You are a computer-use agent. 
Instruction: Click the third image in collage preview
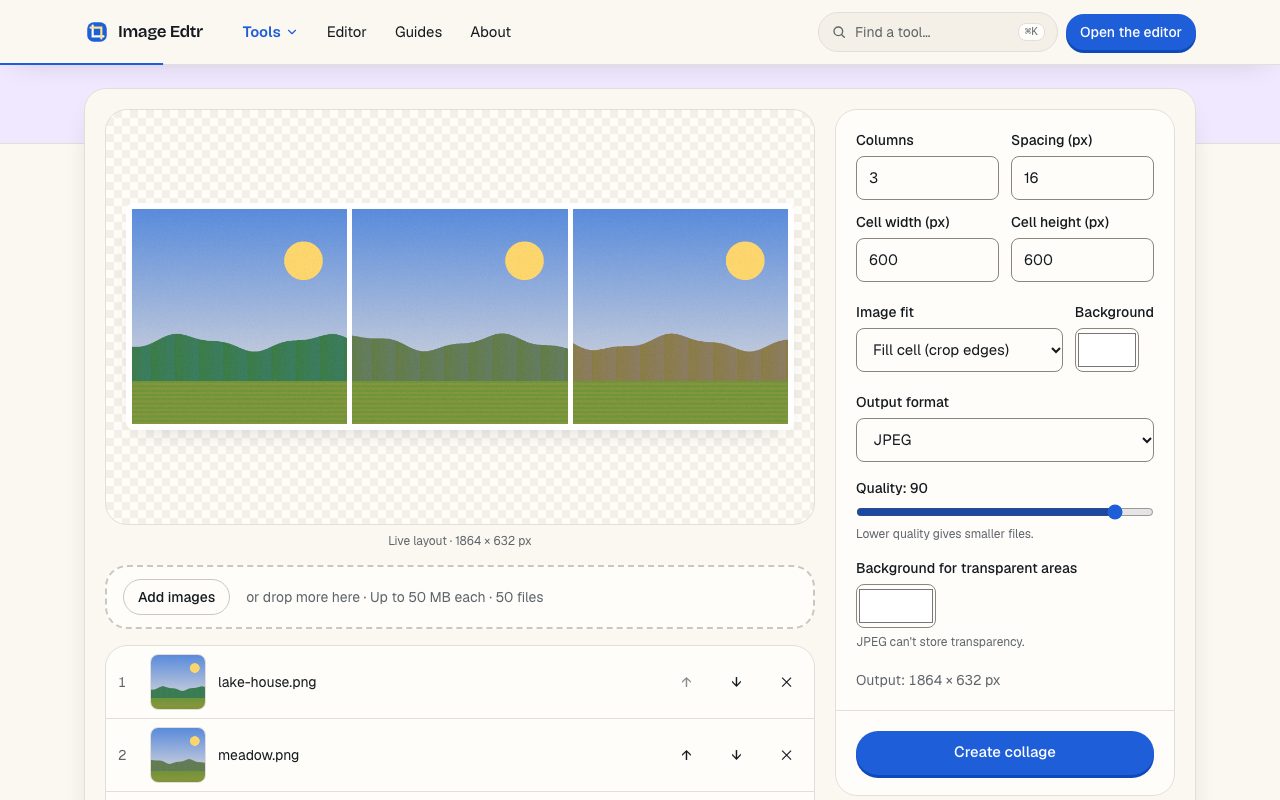(680, 316)
